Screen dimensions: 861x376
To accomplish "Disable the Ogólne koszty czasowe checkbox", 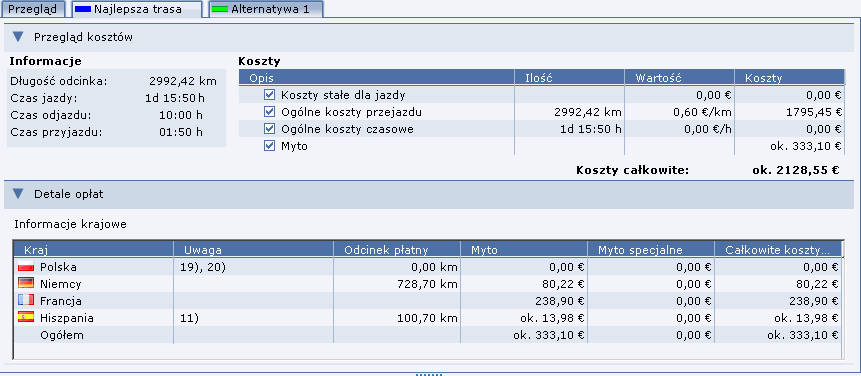I will coord(269,129).
